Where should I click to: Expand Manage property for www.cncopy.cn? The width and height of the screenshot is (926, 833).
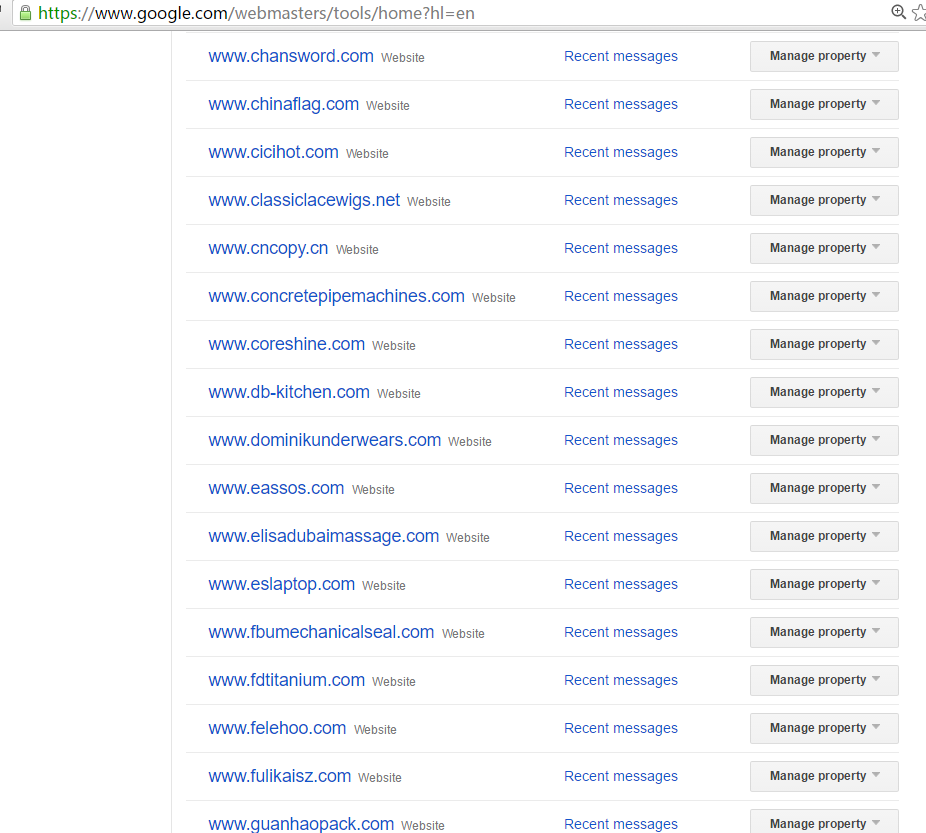[x=824, y=249]
